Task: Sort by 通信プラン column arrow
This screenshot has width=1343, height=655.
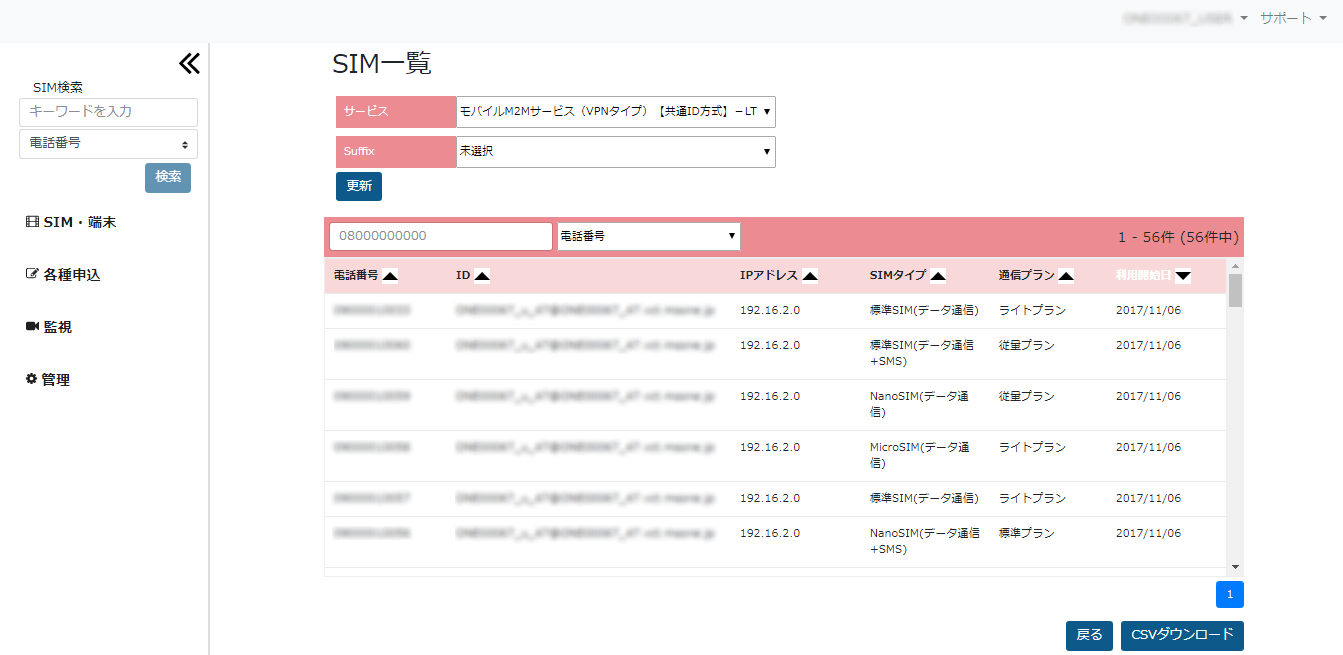Action: (x=1066, y=275)
